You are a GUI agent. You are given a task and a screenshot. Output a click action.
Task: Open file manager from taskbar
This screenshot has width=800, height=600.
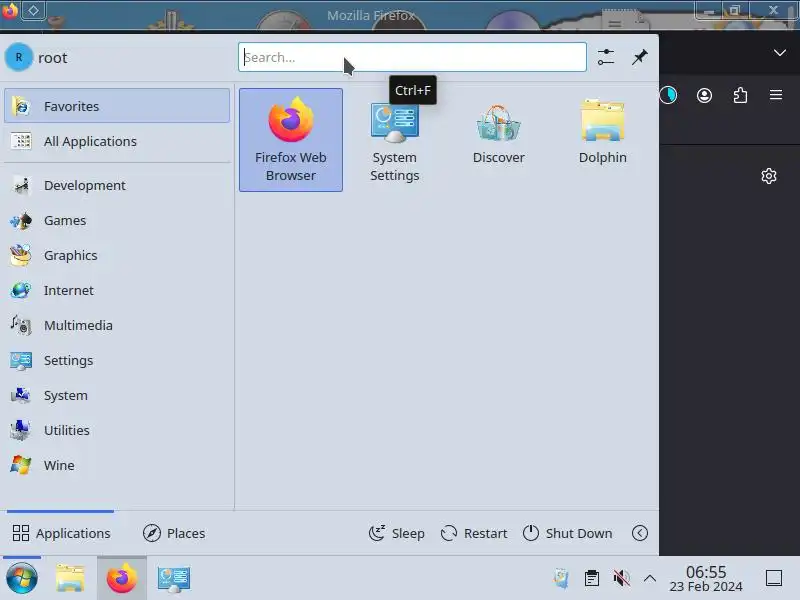pyautogui.click(x=70, y=578)
